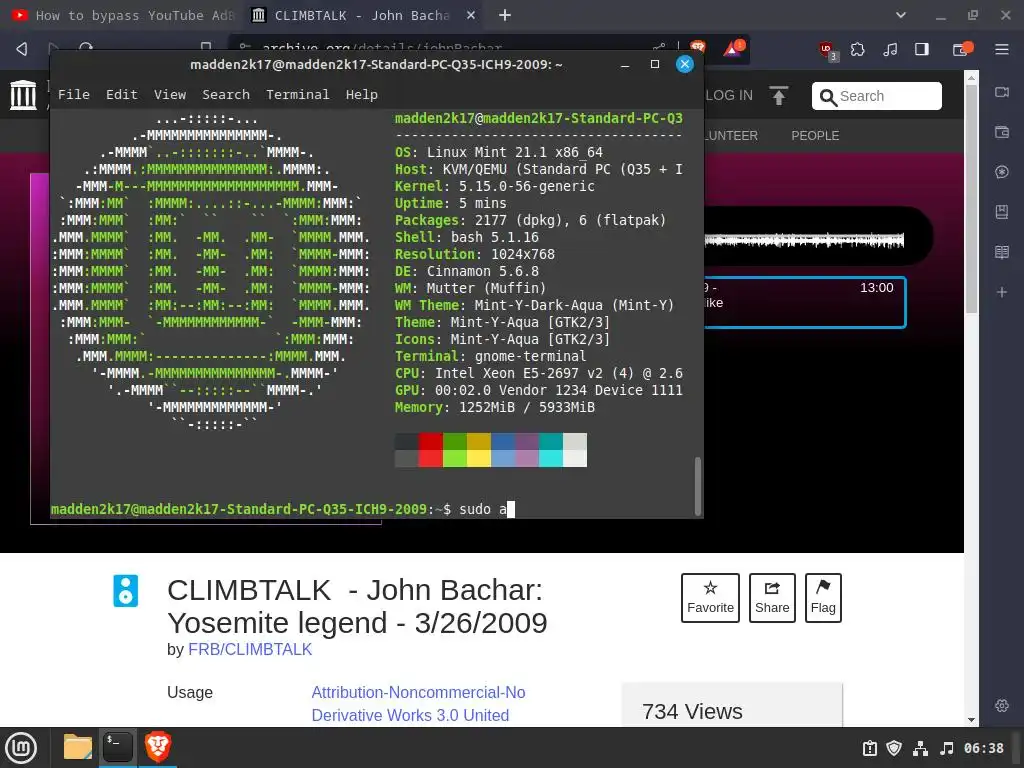Click the Terminal icon in taskbar

[x=118, y=746]
